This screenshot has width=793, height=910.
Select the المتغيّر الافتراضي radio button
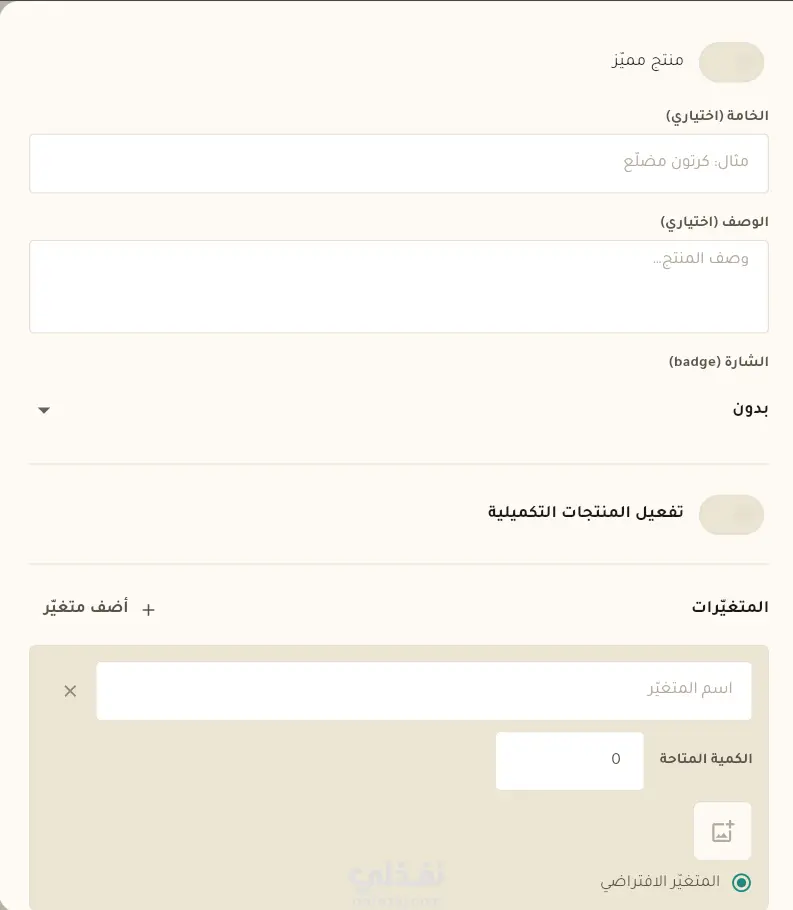coord(741,882)
